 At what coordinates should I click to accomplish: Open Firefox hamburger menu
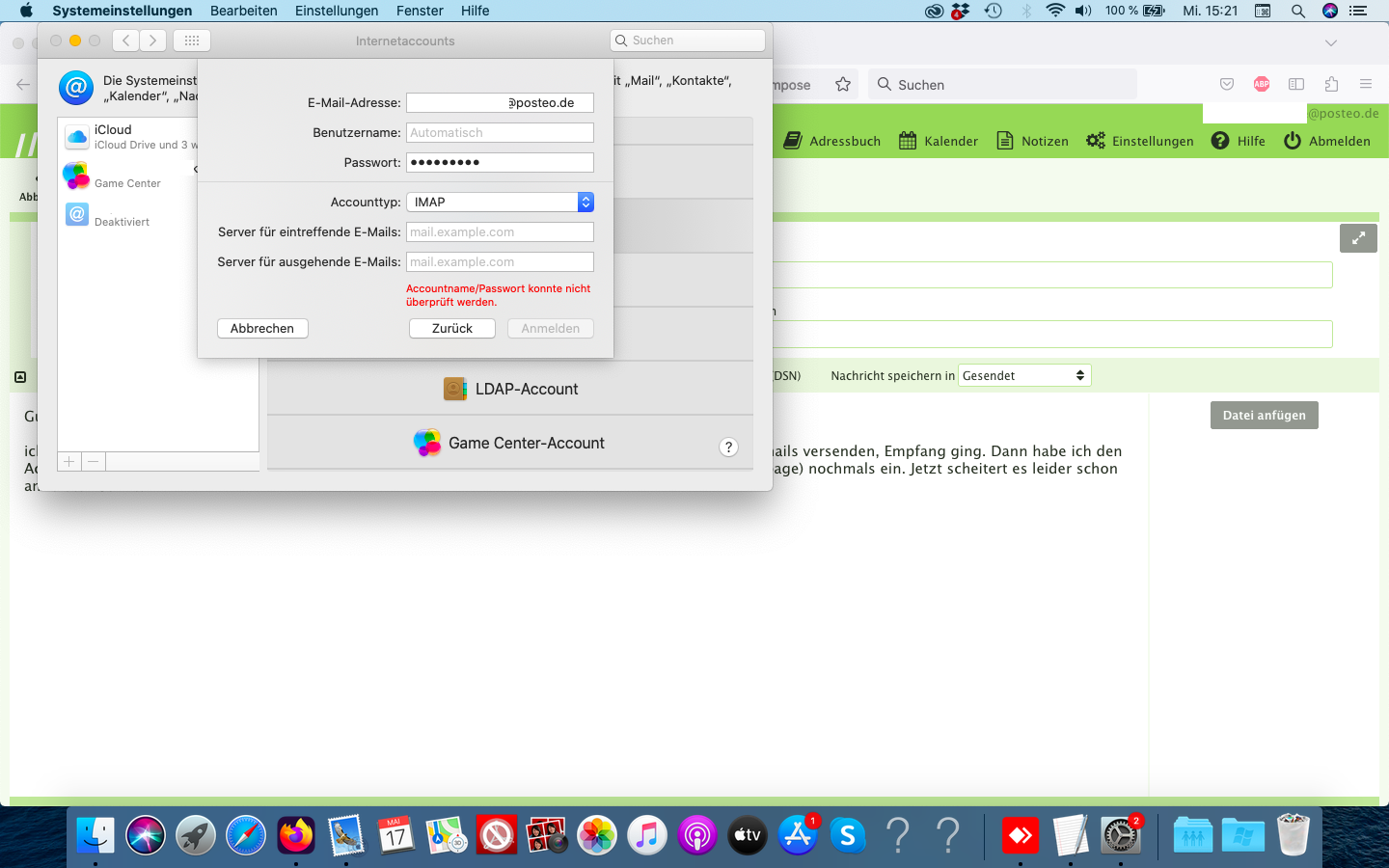click(1366, 85)
